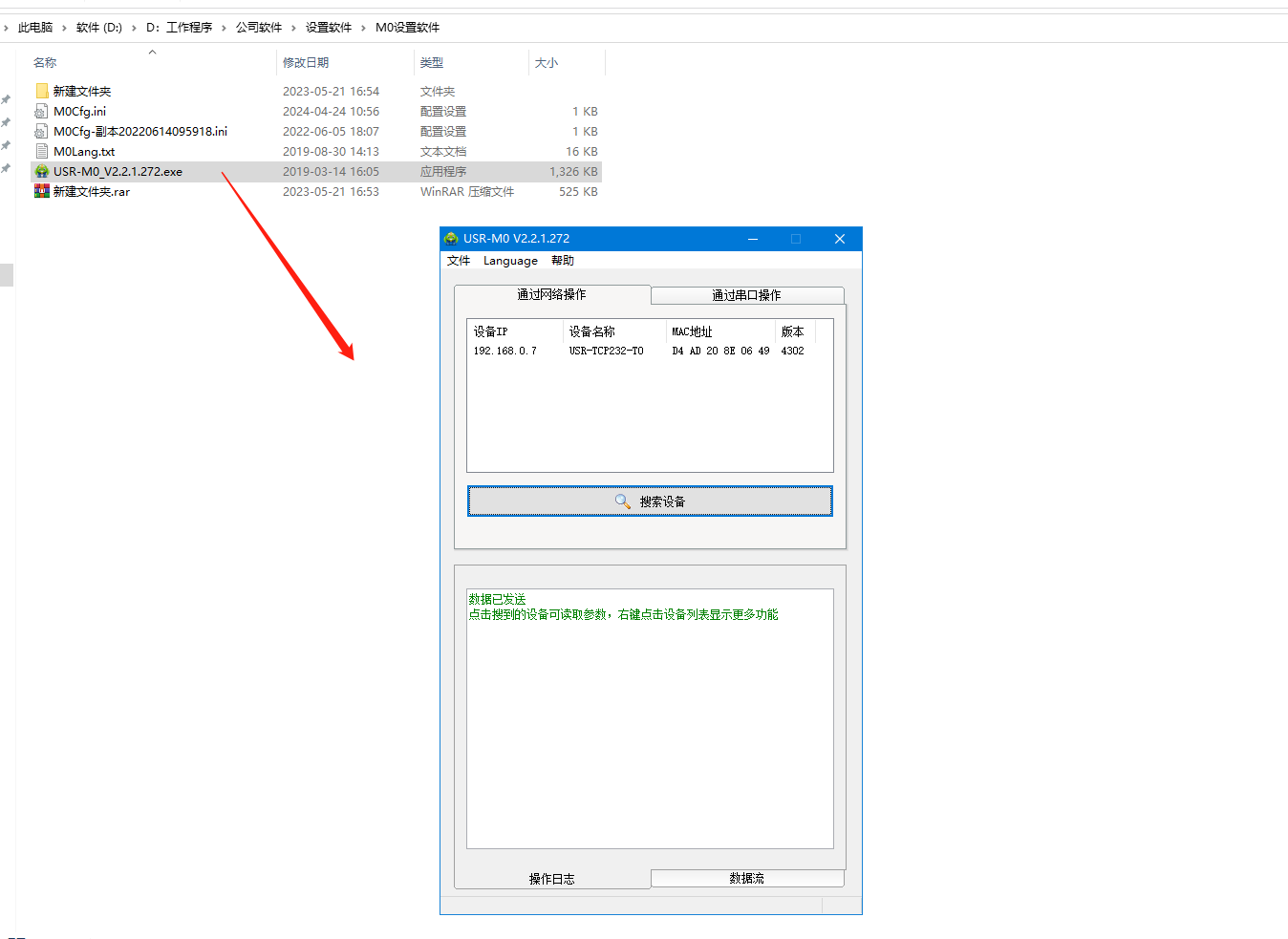
Task: Select the 通过网络操作 tab
Action: (x=551, y=294)
